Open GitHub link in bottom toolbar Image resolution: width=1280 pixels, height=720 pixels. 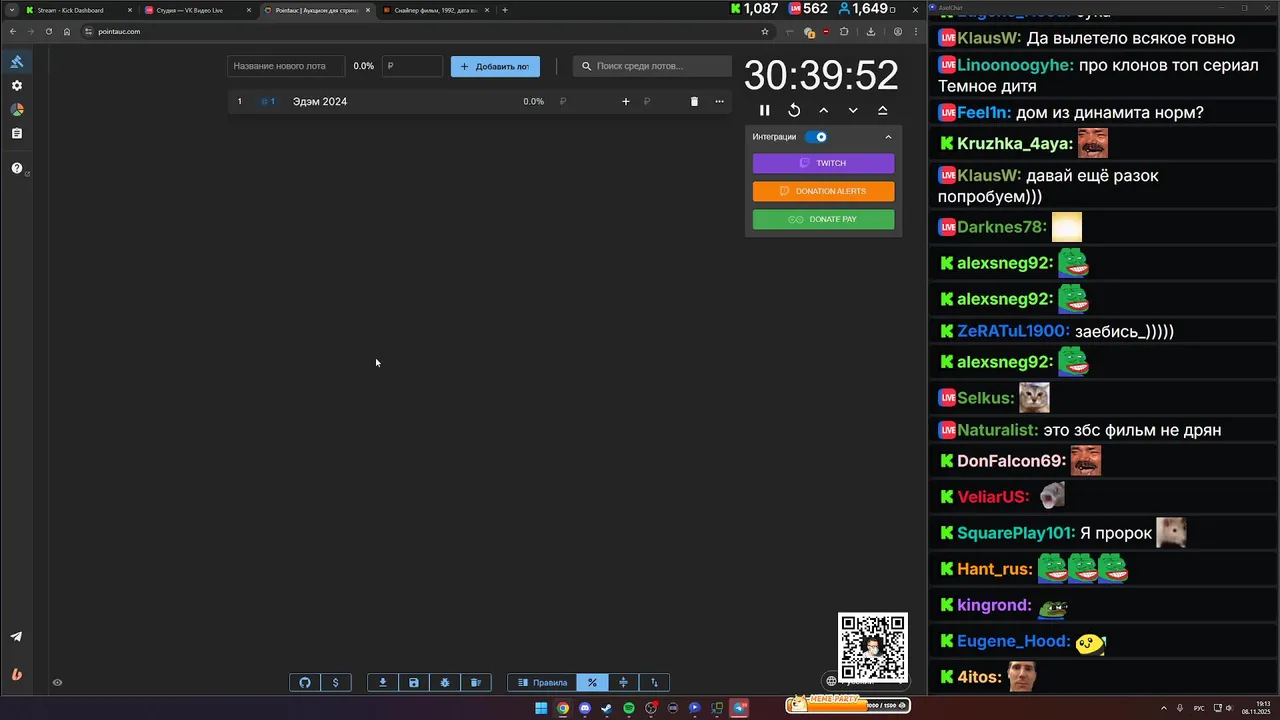pos(305,683)
